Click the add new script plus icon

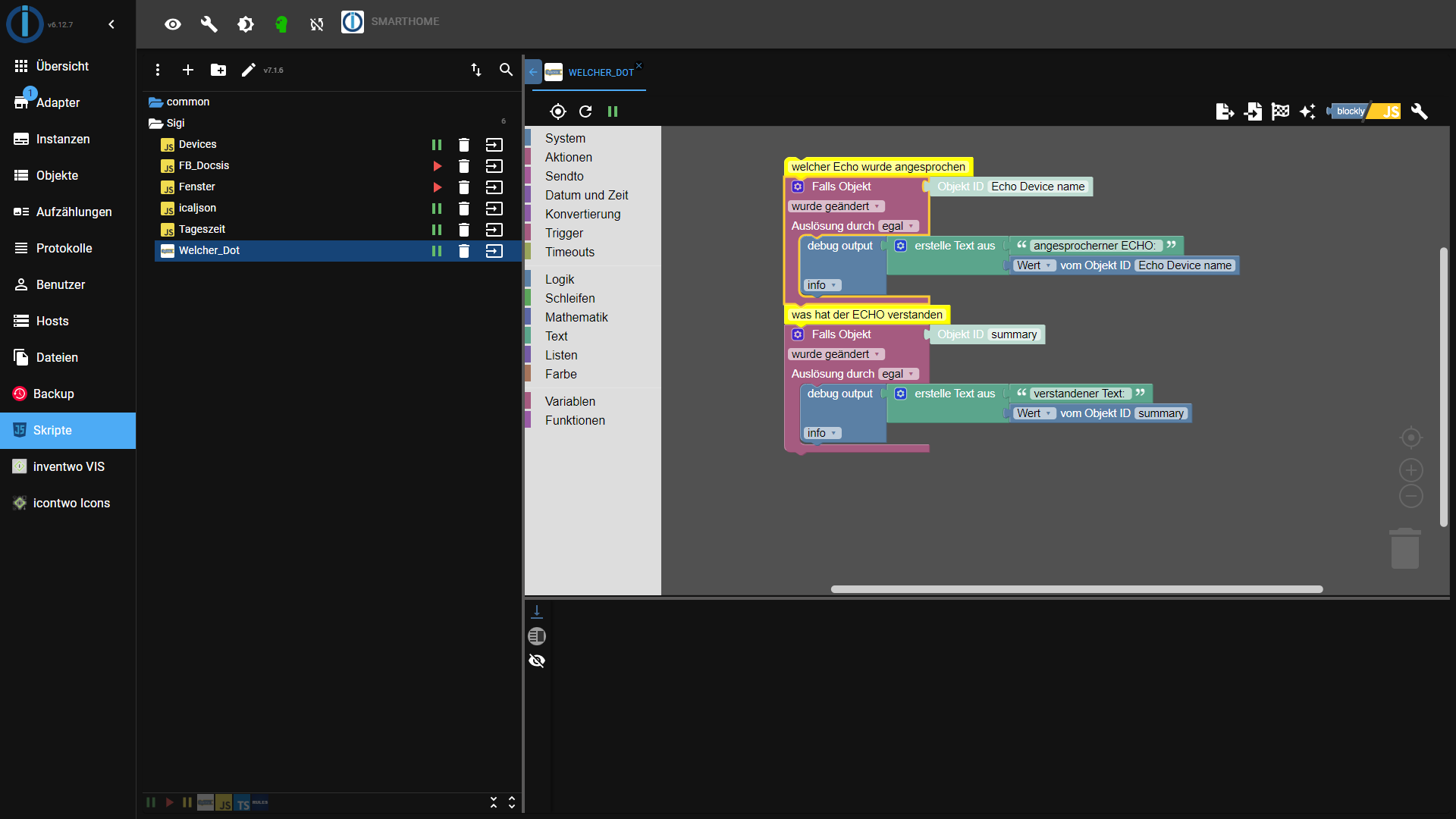[188, 70]
